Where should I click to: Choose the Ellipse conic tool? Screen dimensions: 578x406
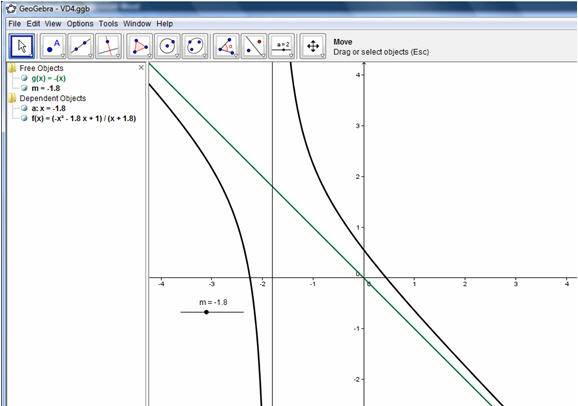click(195, 46)
